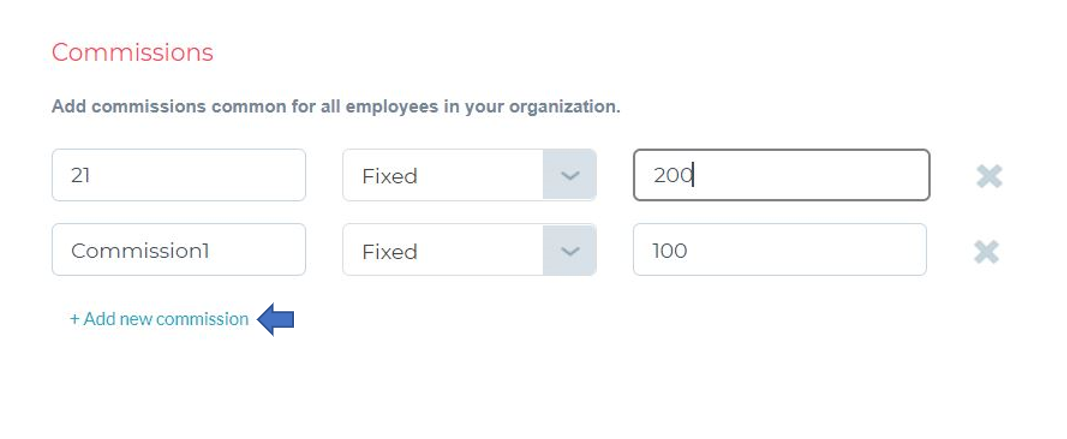Delete the Commission1 row with X icon
1067x439 pixels.
(x=986, y=252)
